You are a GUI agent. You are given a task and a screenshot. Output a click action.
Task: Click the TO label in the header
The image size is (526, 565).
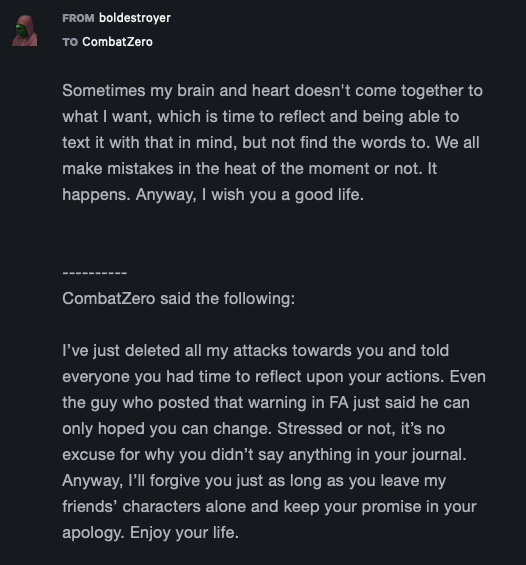(70, 42)
